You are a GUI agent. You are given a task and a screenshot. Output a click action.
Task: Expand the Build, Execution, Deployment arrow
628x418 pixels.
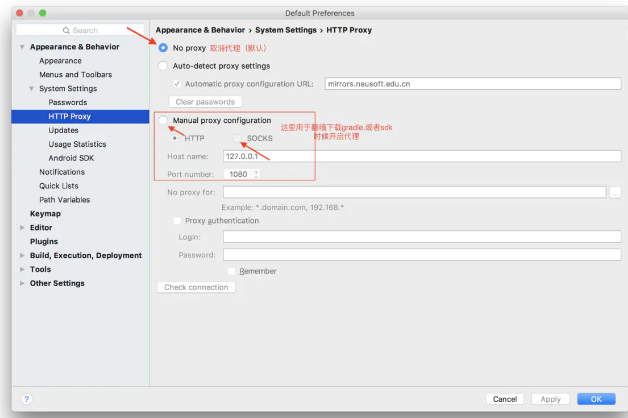click(x=22, y=255)
